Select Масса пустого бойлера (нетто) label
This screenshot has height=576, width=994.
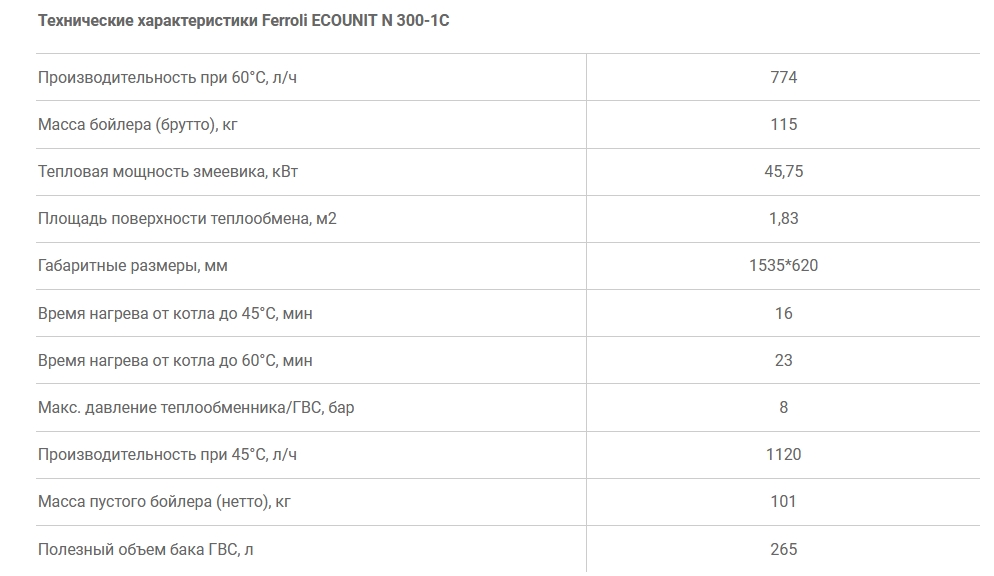click(164, 502)
